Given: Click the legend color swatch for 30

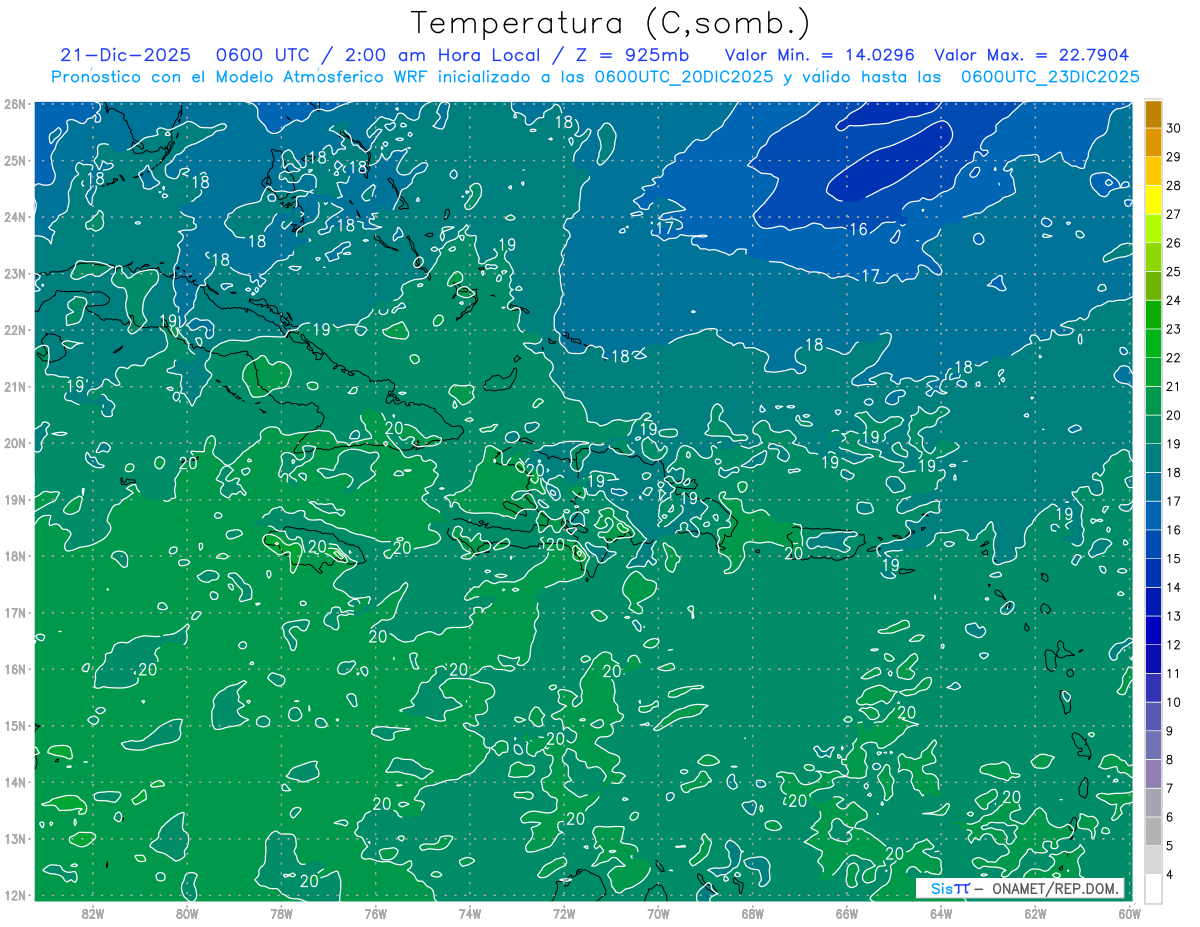Looking at the screenshot, I should click(1153, 114).
